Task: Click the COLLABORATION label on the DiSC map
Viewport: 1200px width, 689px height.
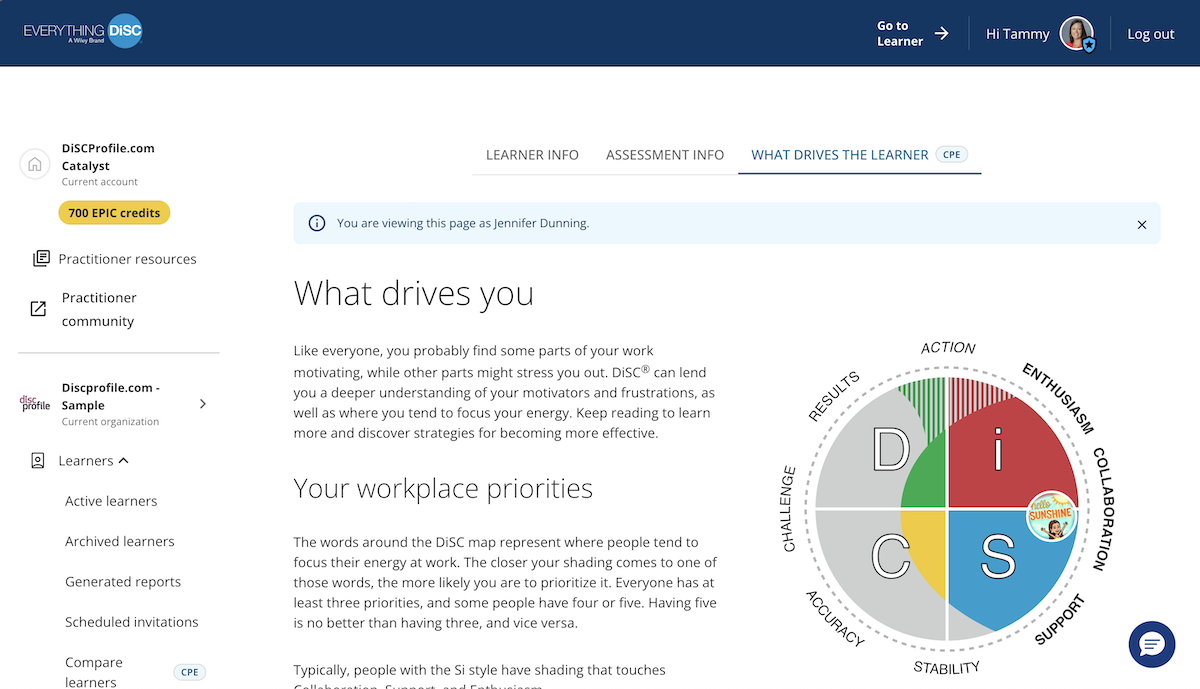Action: click(x=1103, y=509)
